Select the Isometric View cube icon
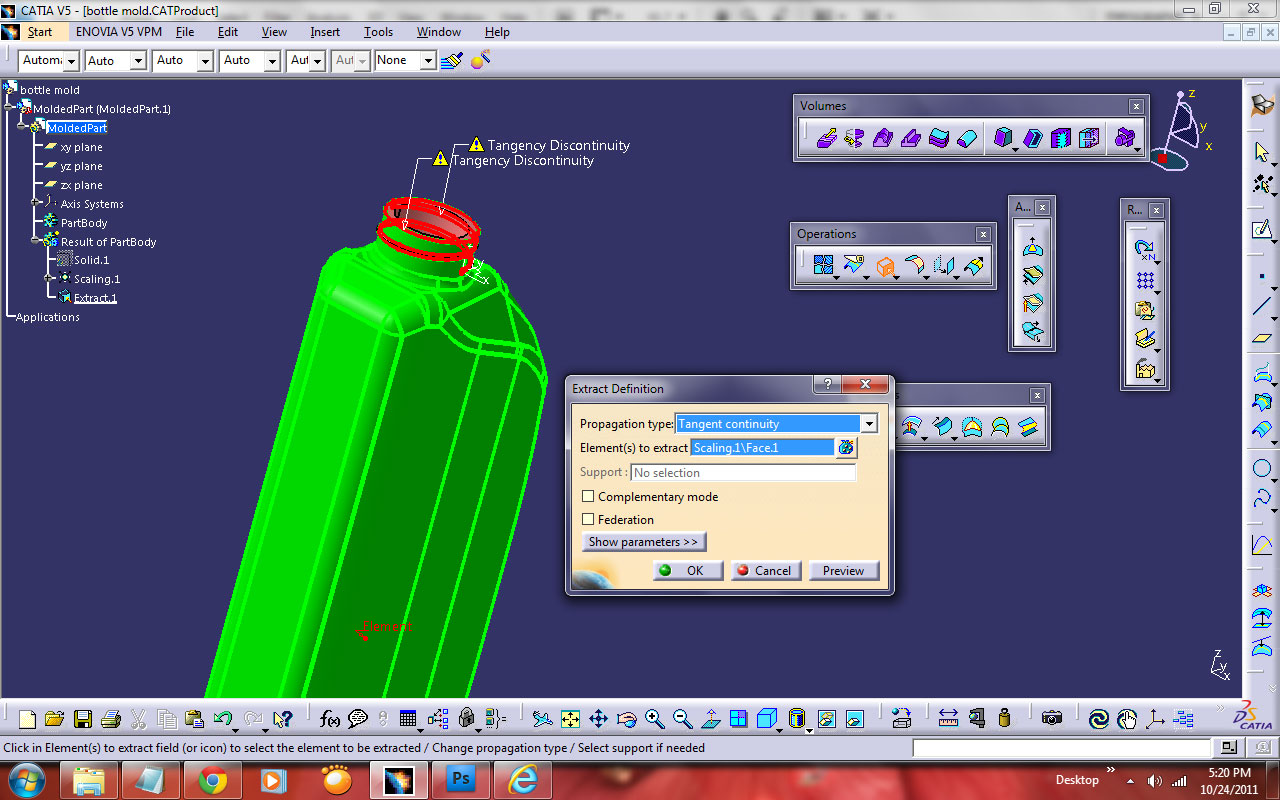1280x800 pixels. point(767,719)
